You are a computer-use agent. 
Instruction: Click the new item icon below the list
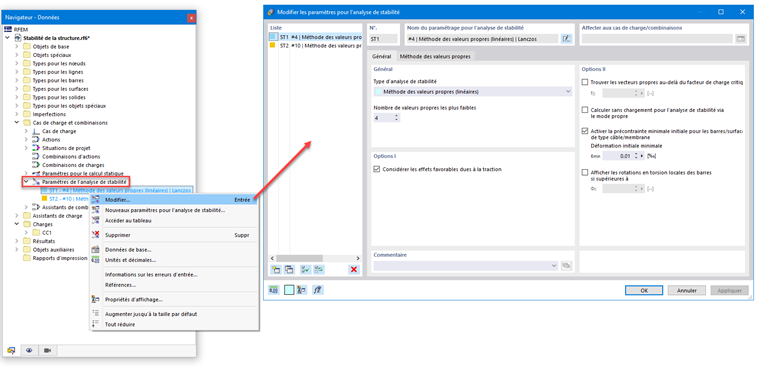click(x=276, y=270)
